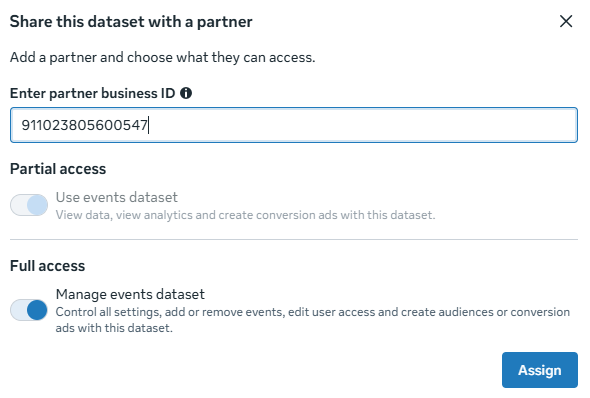Click the 'Control all settings' description text
Screen dimensions: 590x398
313,320
